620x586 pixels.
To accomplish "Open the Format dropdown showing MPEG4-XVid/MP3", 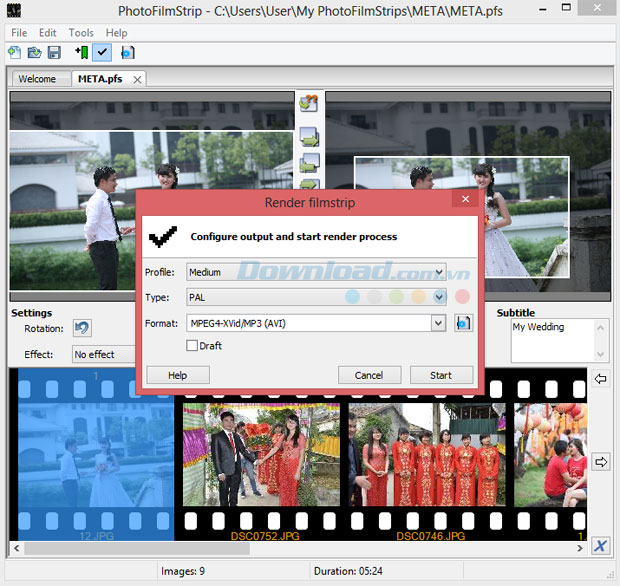I will pos(316,323).
